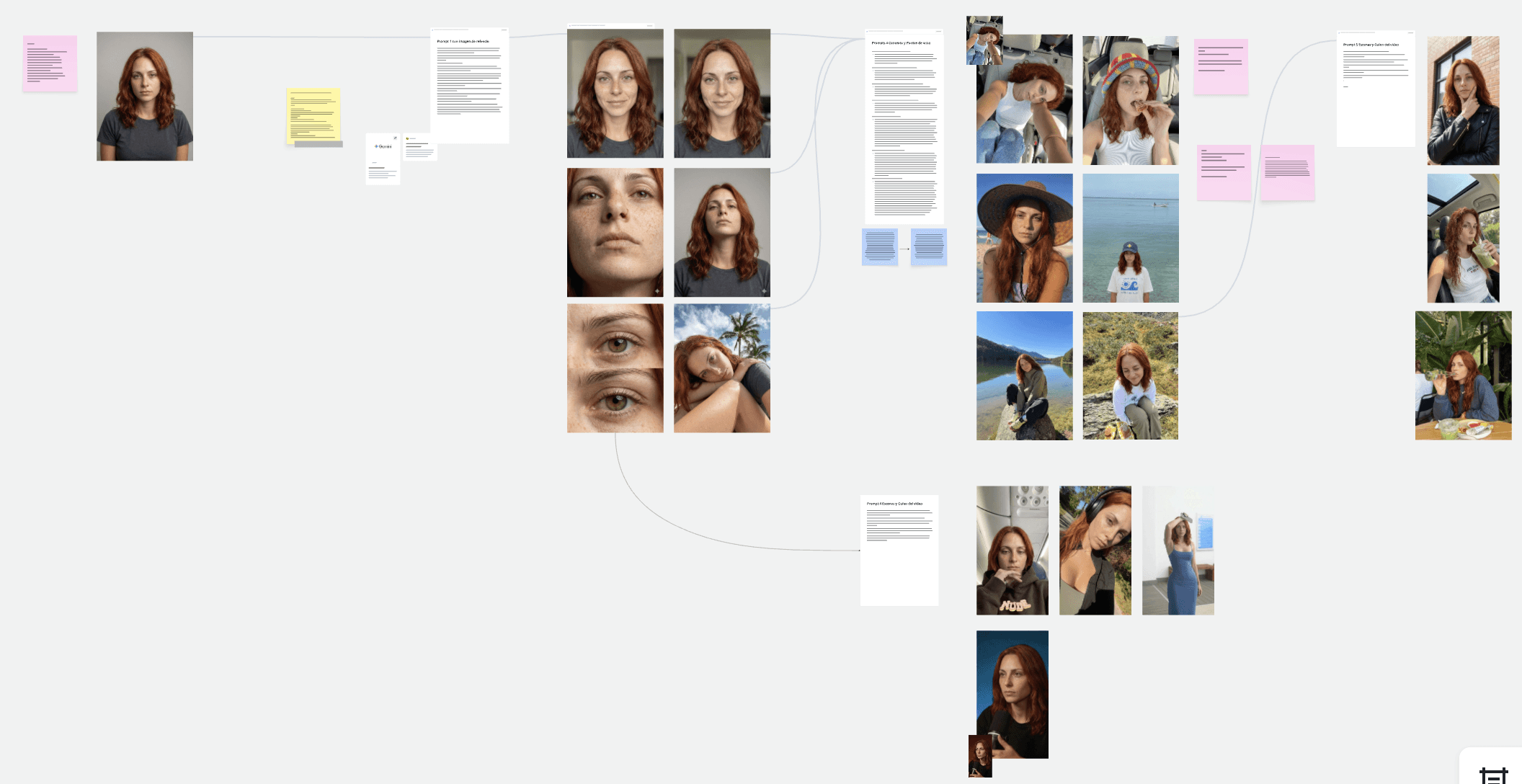The width and height of the screenshot is (1522, 784).
Task: Select the gray-background portrait reference photo
Action: (145, 96)
